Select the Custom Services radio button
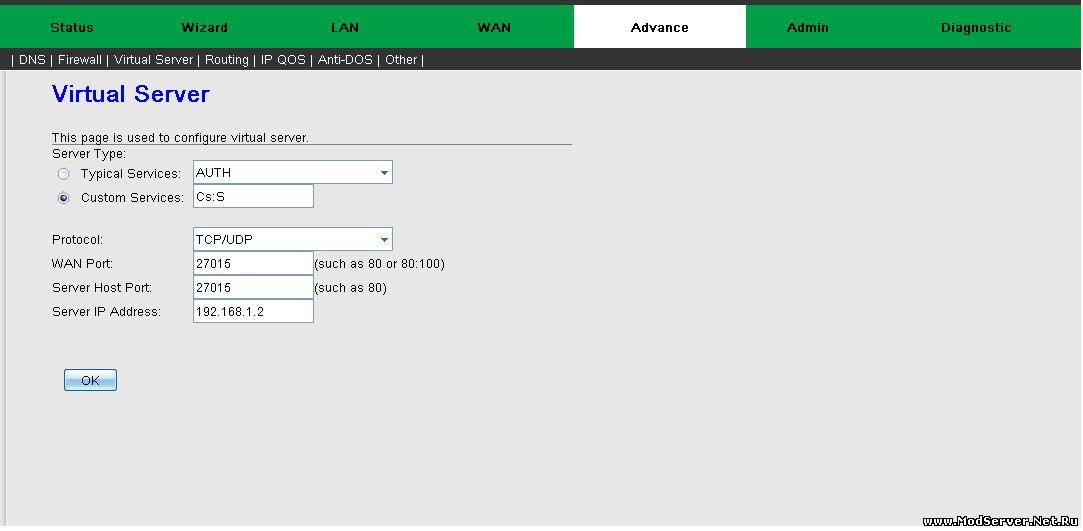1083x531 pixels. tap(64, 198)
